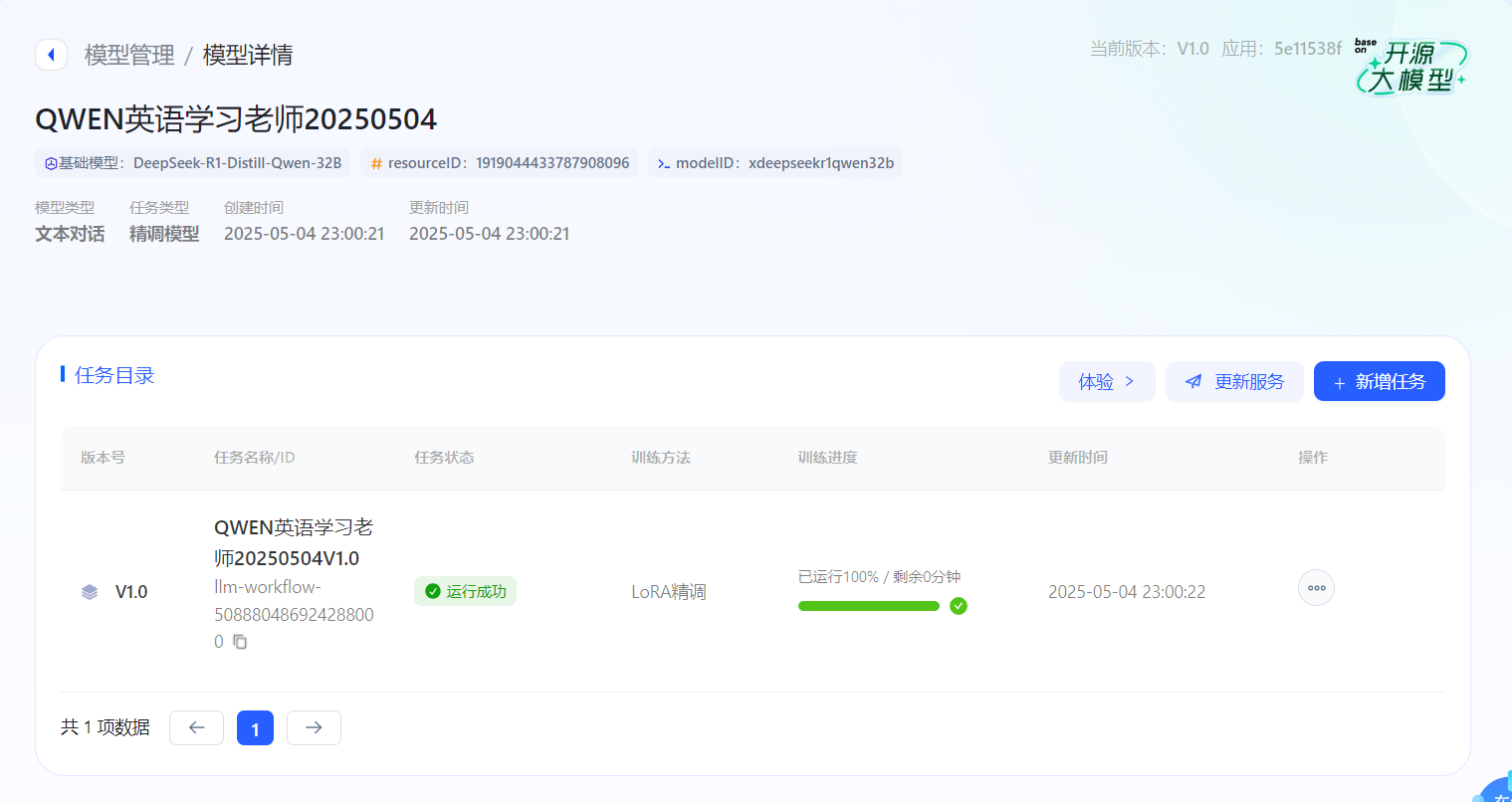Copy the task ID with copy icon
1512x802 pixels.
(x=240, y=642)
